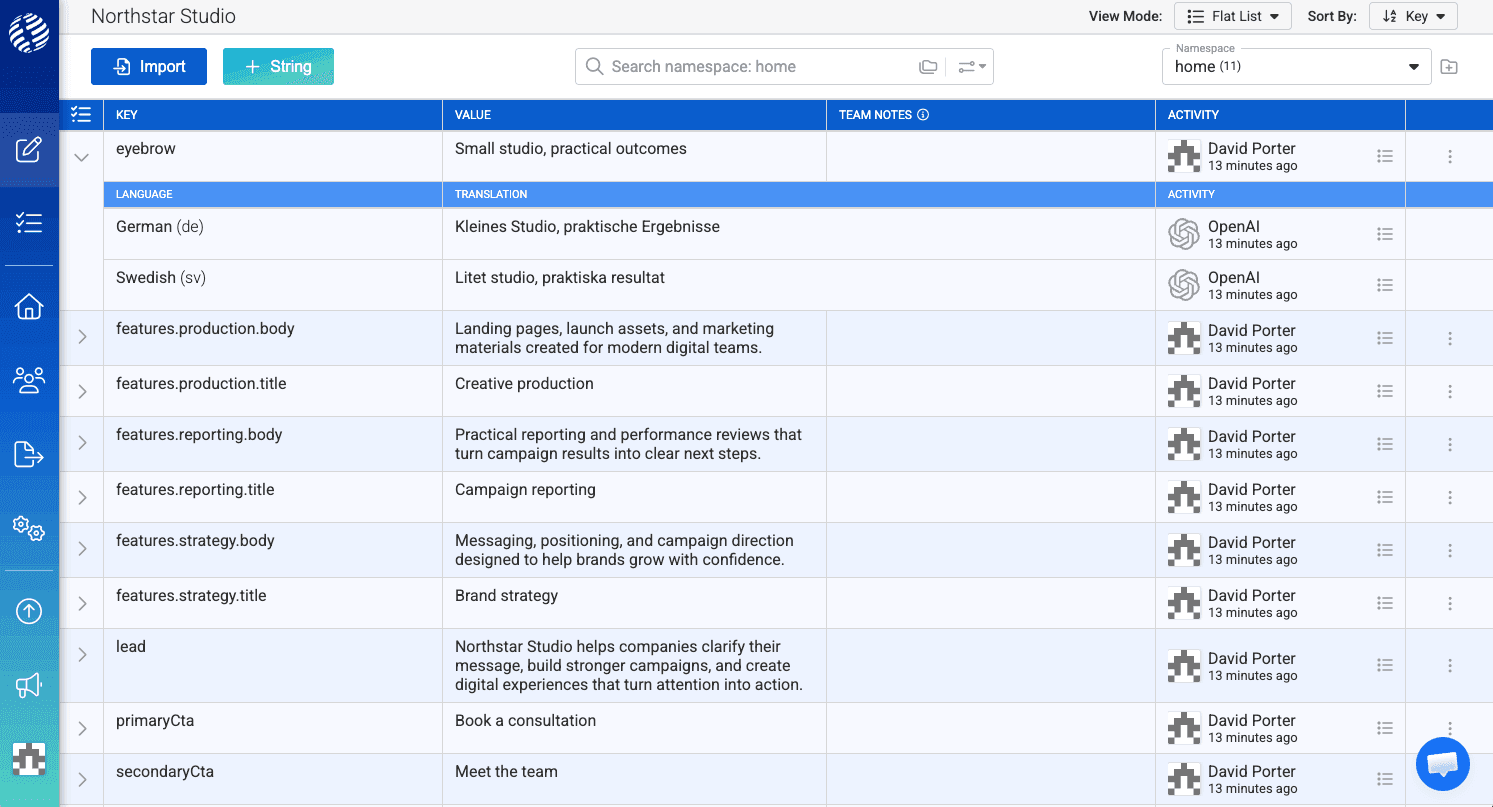Open the View Mode Flat List dropdown
The height and width of the screenshot is (807, 1493).
tap(1233, 16)
